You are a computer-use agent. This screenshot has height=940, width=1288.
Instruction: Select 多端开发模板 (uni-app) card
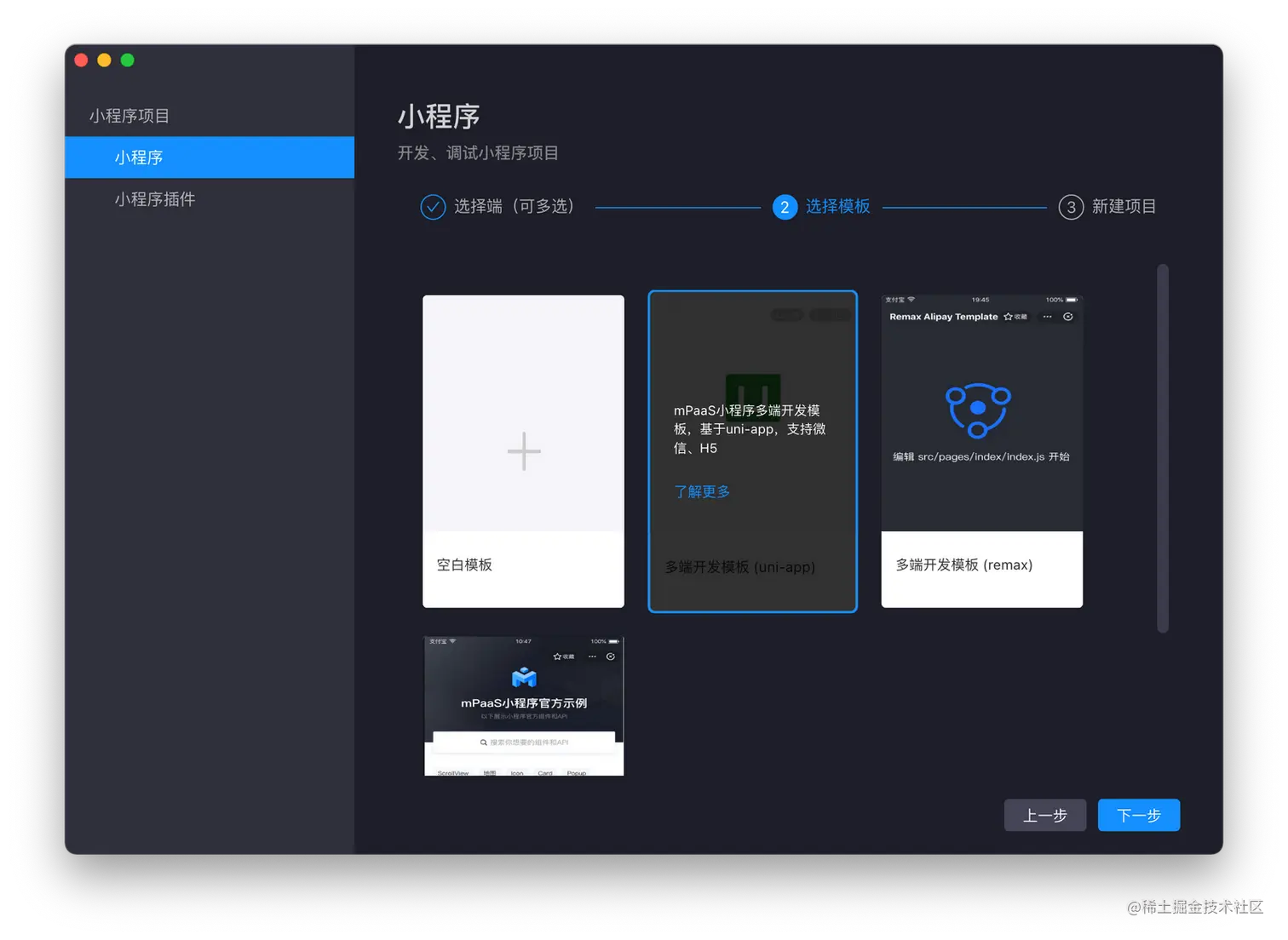point(753,451)
